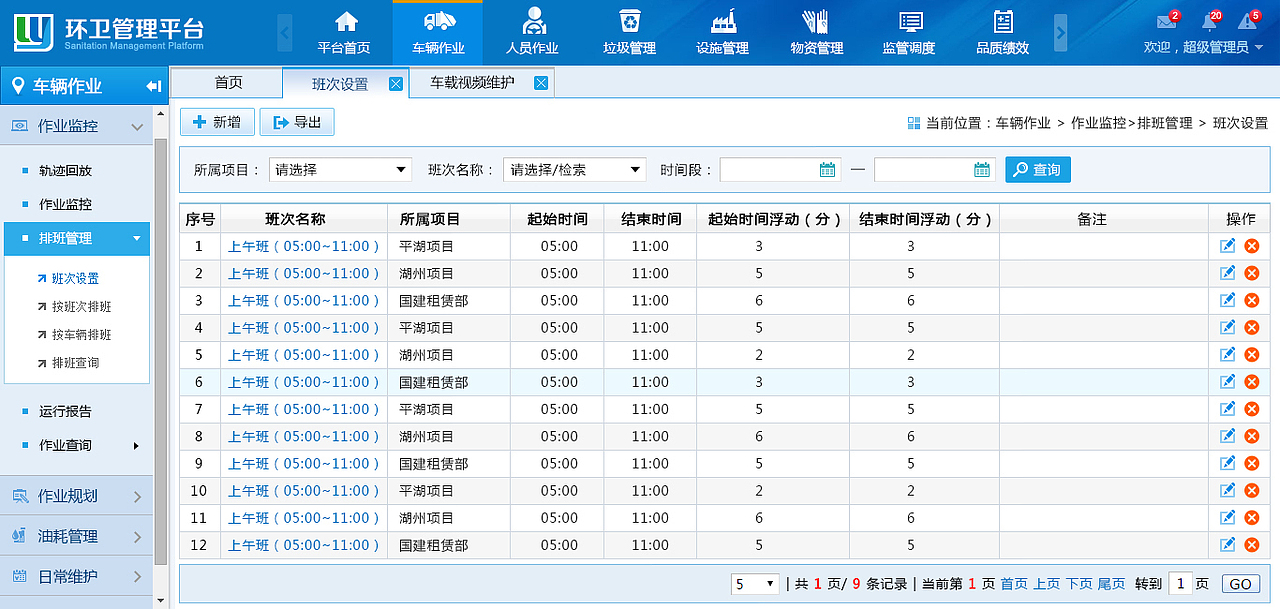Image resolution: width=1280 pixels, height=609 pixels.
Task: Edit the shift in row 6
Action: (1228, 381)
